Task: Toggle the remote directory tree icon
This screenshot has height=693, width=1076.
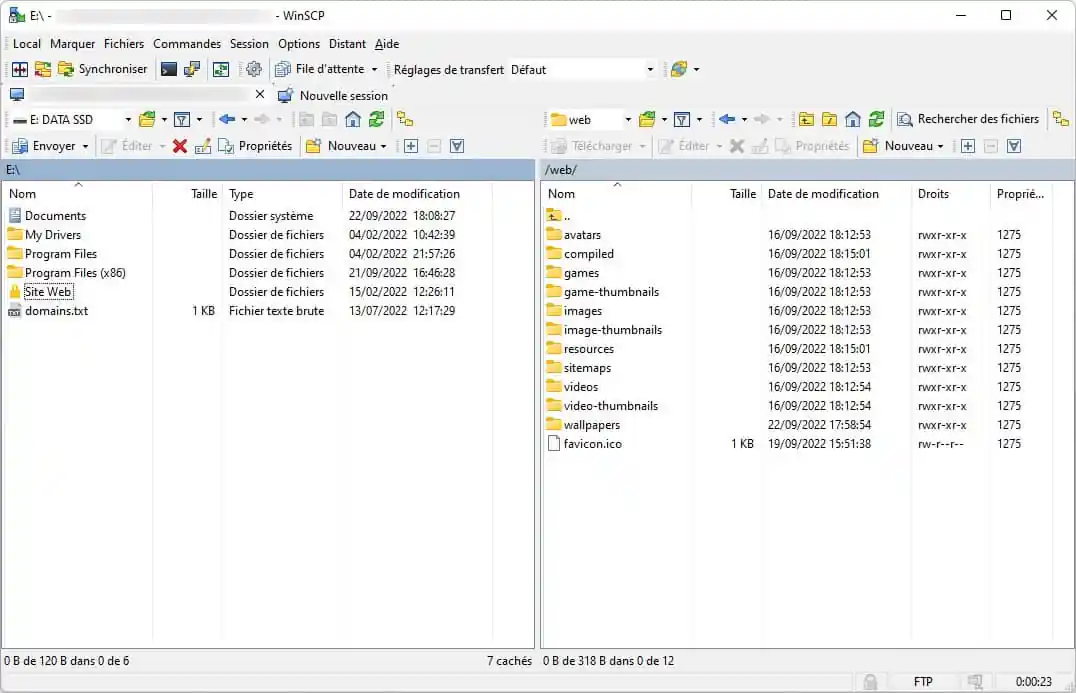Action: coord(1061,119)
